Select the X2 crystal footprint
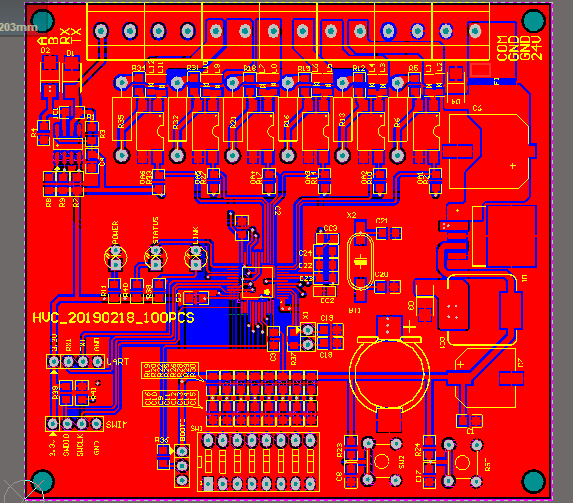 click(360, 261)
